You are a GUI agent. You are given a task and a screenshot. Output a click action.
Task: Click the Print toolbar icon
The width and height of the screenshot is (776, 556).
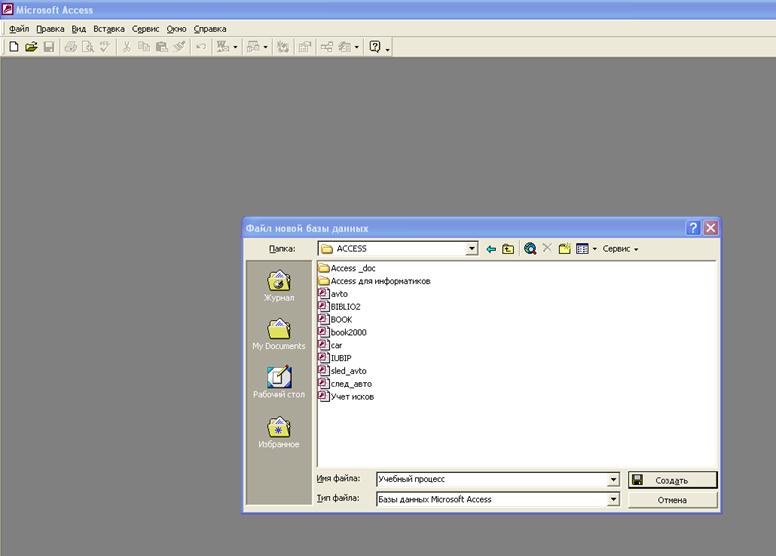71,47
